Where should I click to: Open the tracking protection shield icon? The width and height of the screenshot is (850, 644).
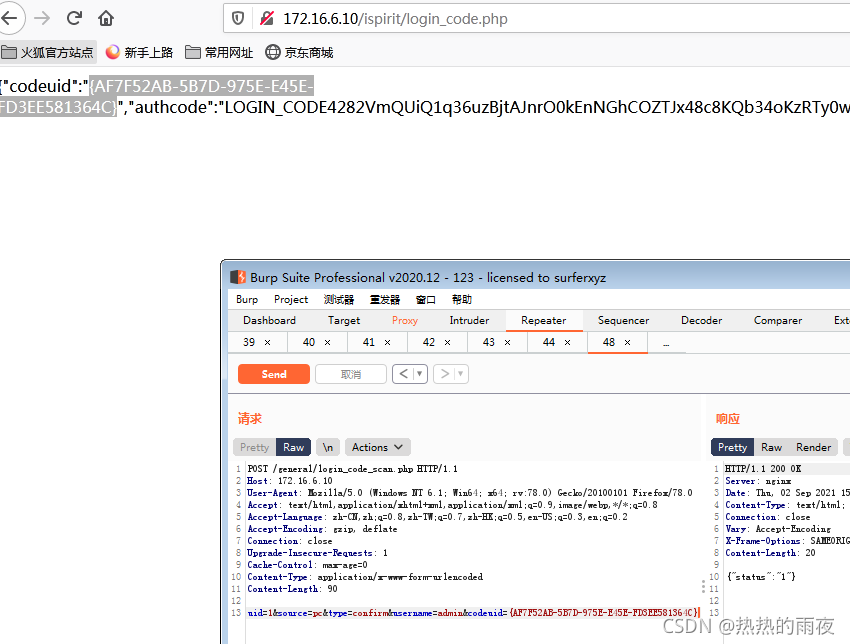[x=238, y=18]
